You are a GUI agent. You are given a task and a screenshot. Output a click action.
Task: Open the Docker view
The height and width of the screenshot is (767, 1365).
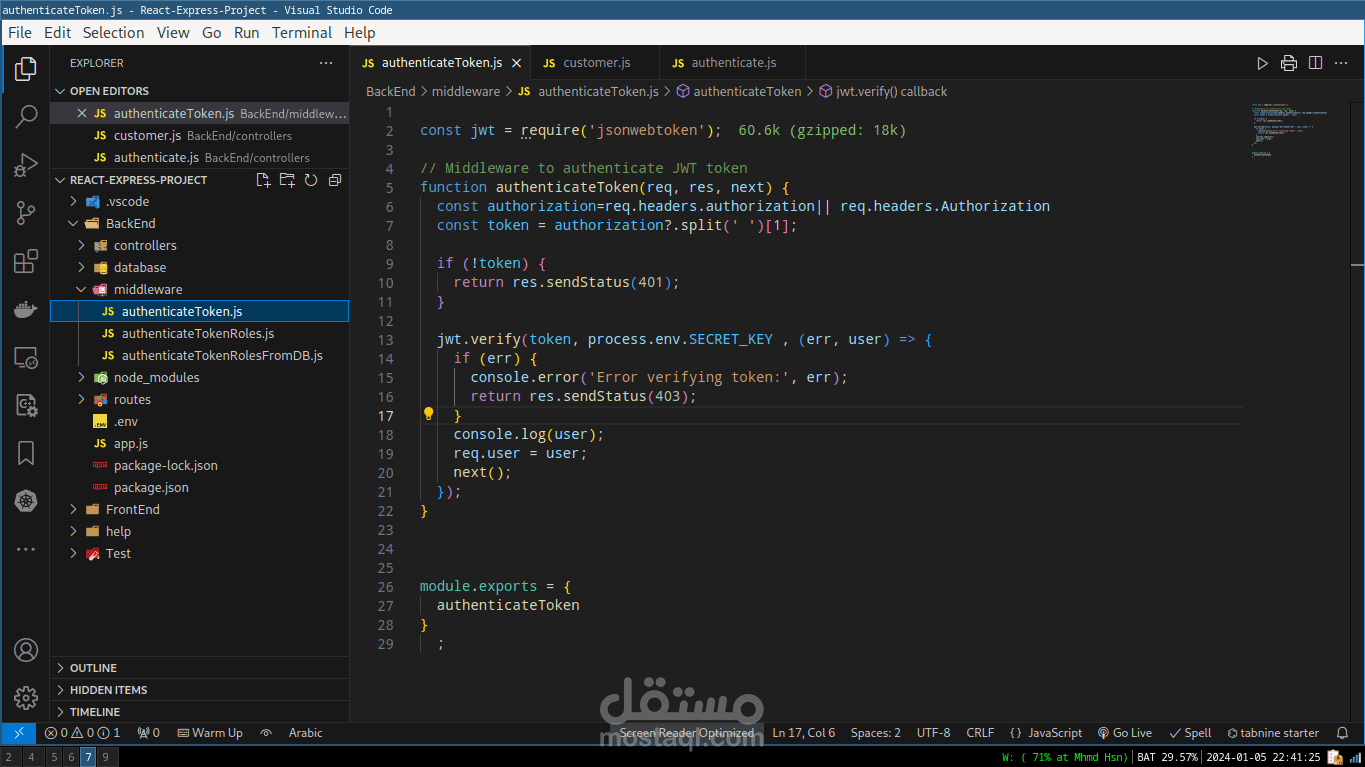click(x=26, y=310)
